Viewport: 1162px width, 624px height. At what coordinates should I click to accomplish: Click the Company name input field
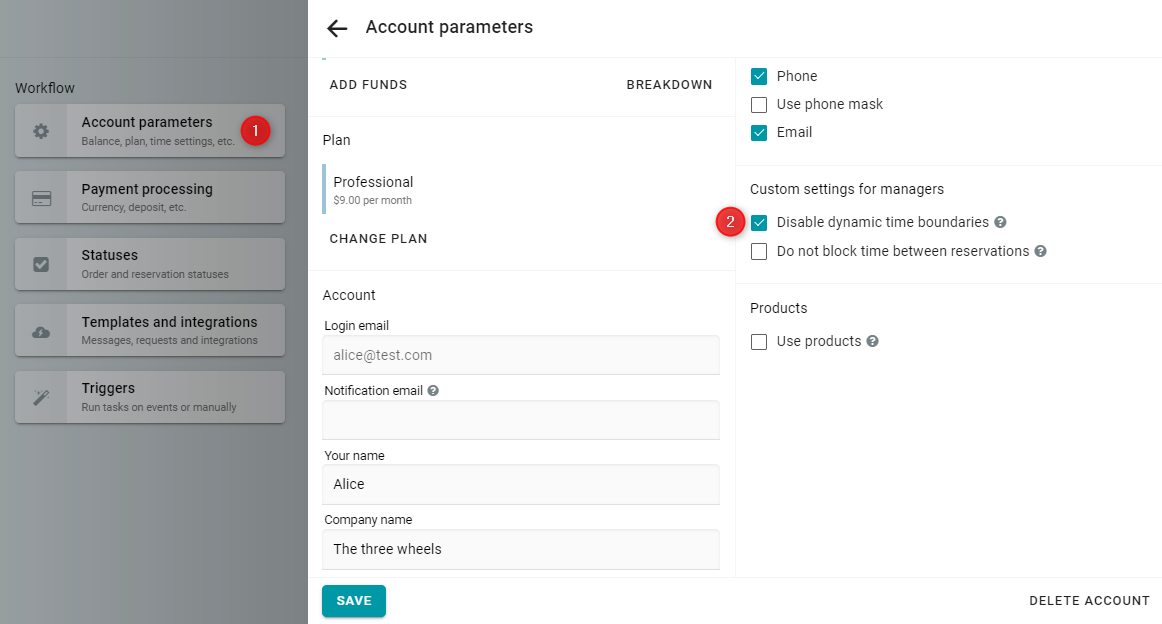click(x=521, y=549)
